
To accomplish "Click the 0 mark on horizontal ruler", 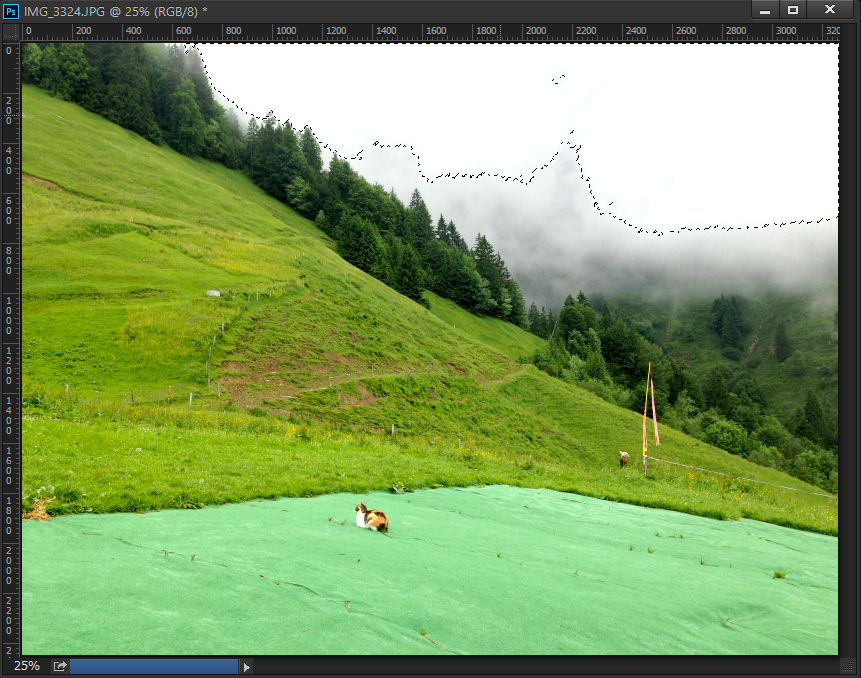I will tap(29, 31).
